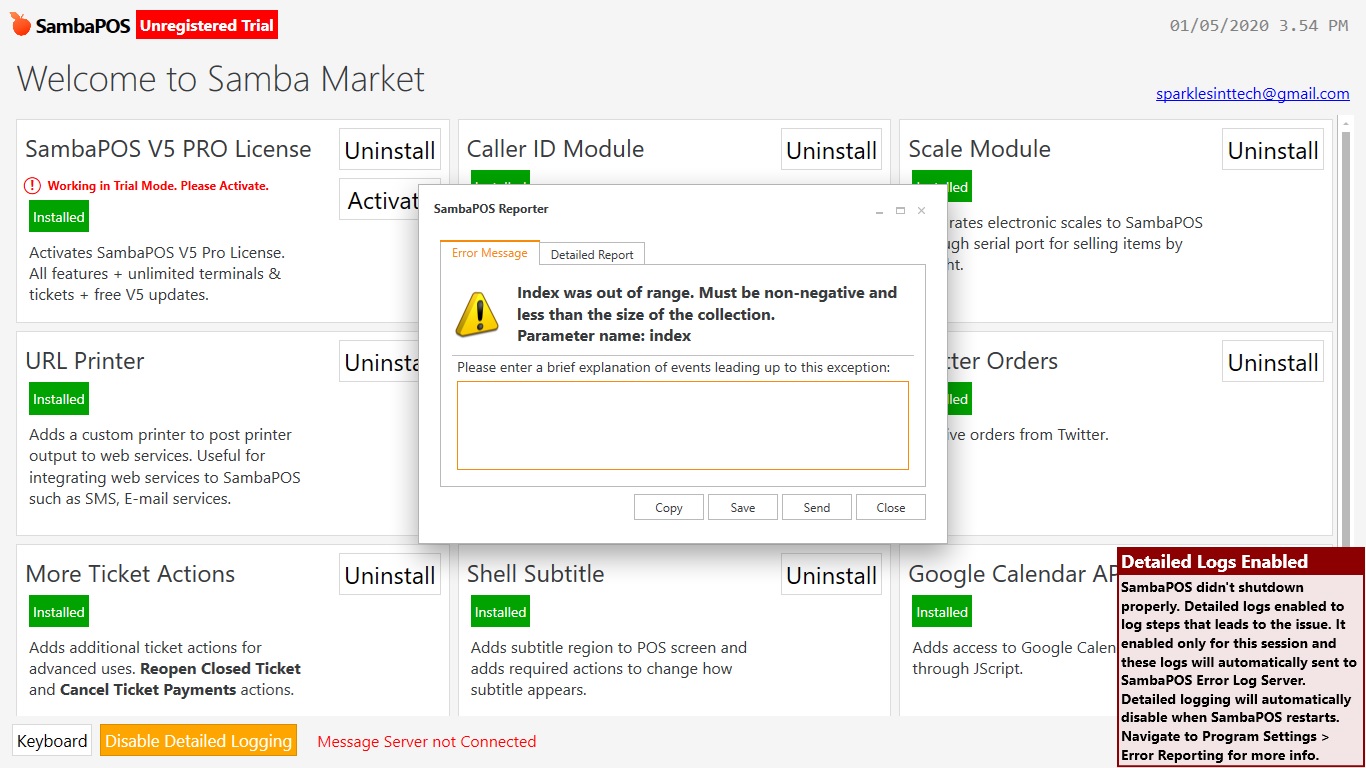
Task: Click the 'Scale Module' title
Action: 979,149
